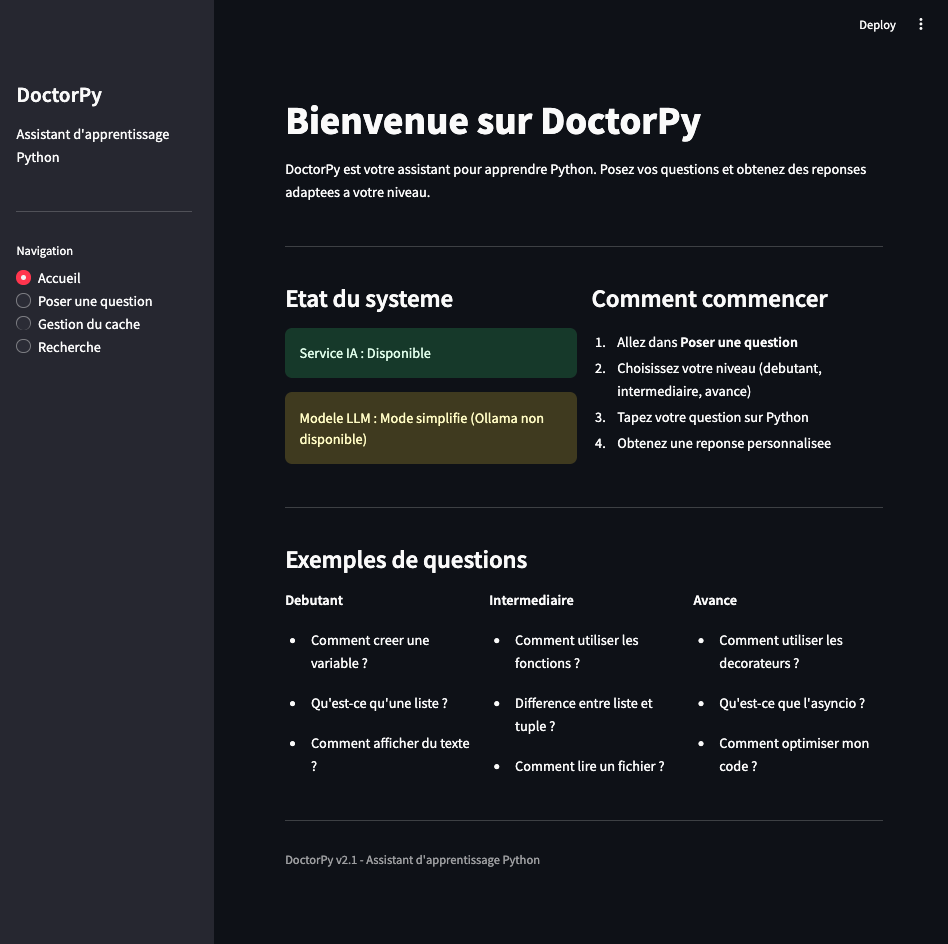
Task: Click Obtenez une reponse personnalisee step
Action: pyautogui.click(x=724, y=443)
